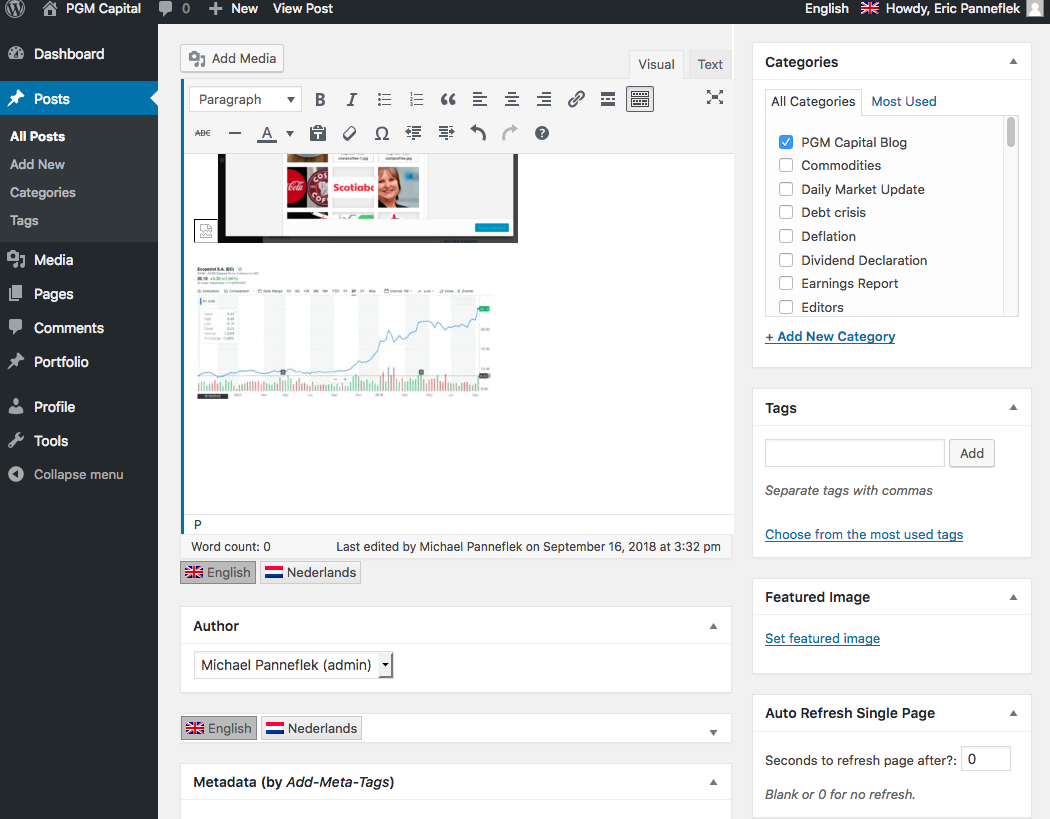The height and width of the screenshot is (819, 1050).
Task: Open the Paragraph format dropdown
Action: click(x=246, y=99)
